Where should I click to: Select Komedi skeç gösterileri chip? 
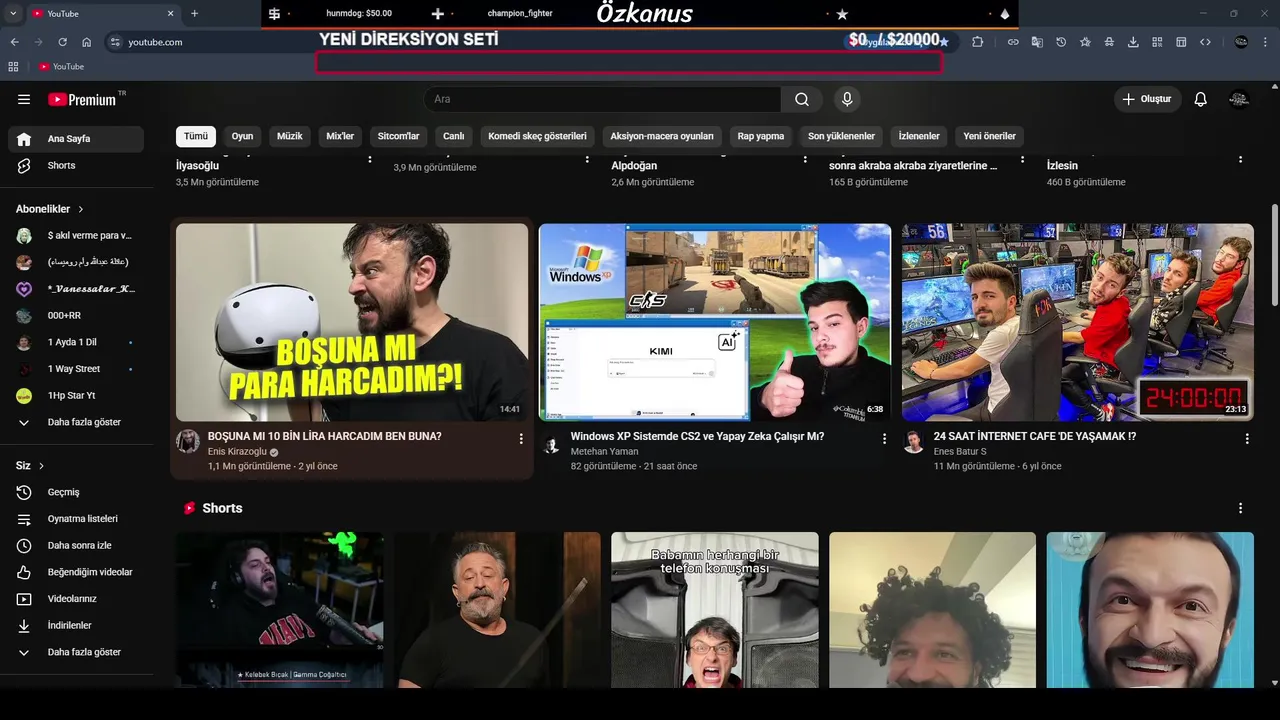click(537, 136)
